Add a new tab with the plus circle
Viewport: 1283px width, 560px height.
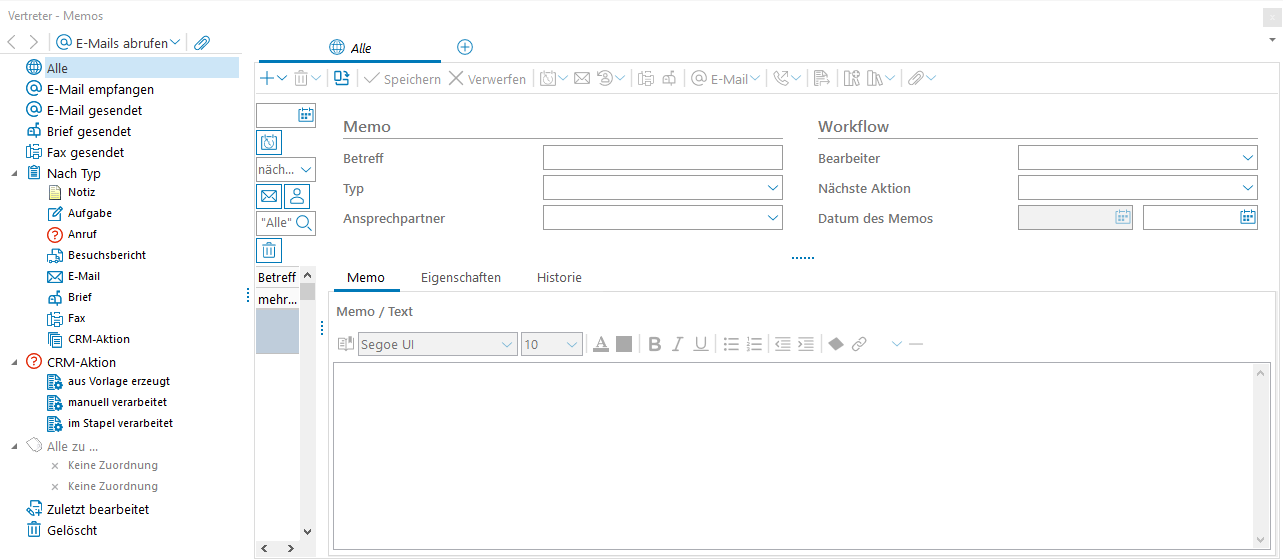click(x=465, y=47)
